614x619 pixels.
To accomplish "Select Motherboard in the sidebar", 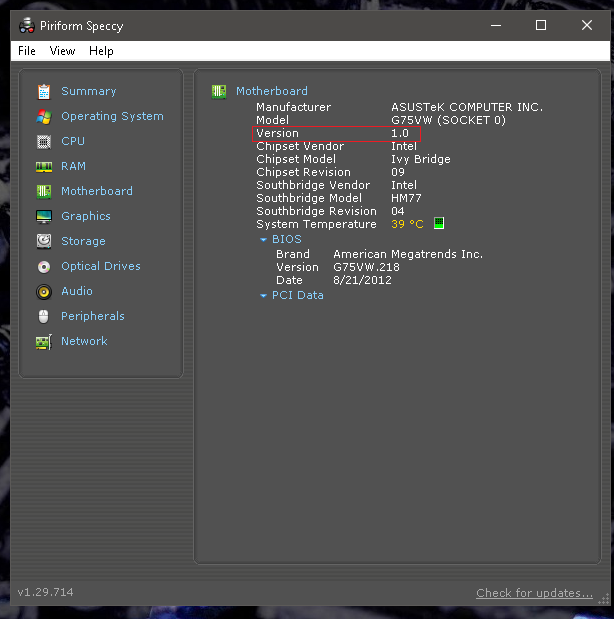I will click(97, 191).
